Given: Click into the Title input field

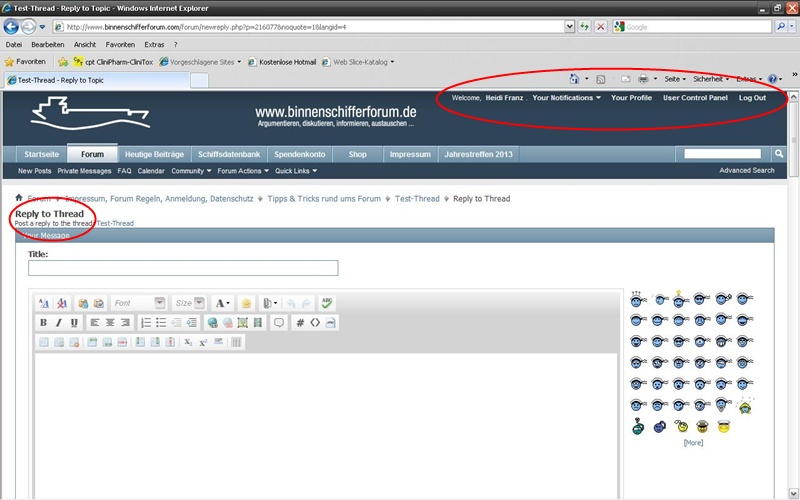Looking at the screenshot, I should point(183,268).
